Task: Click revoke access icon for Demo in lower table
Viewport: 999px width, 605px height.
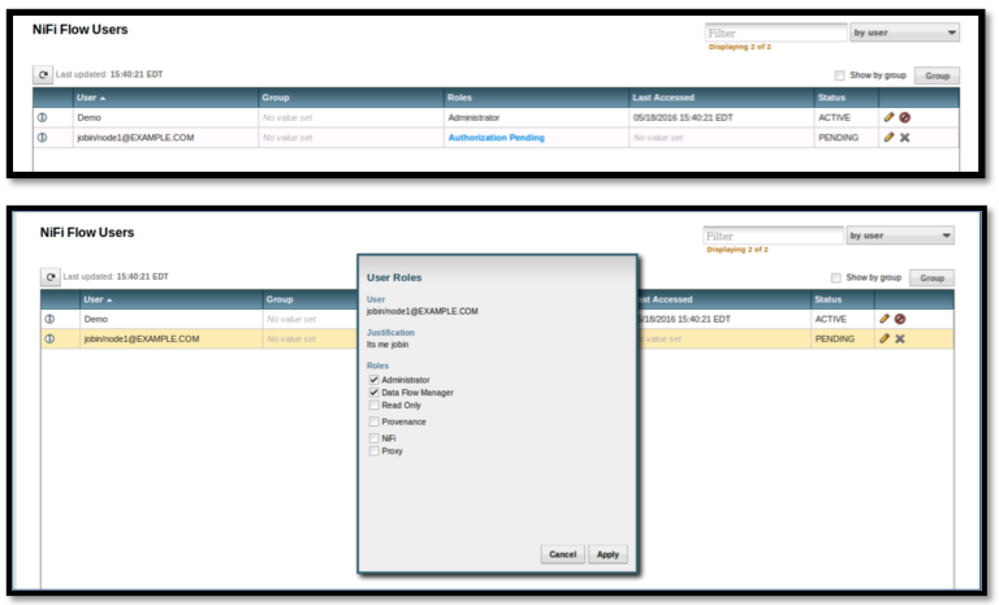Action: (900, 319)
